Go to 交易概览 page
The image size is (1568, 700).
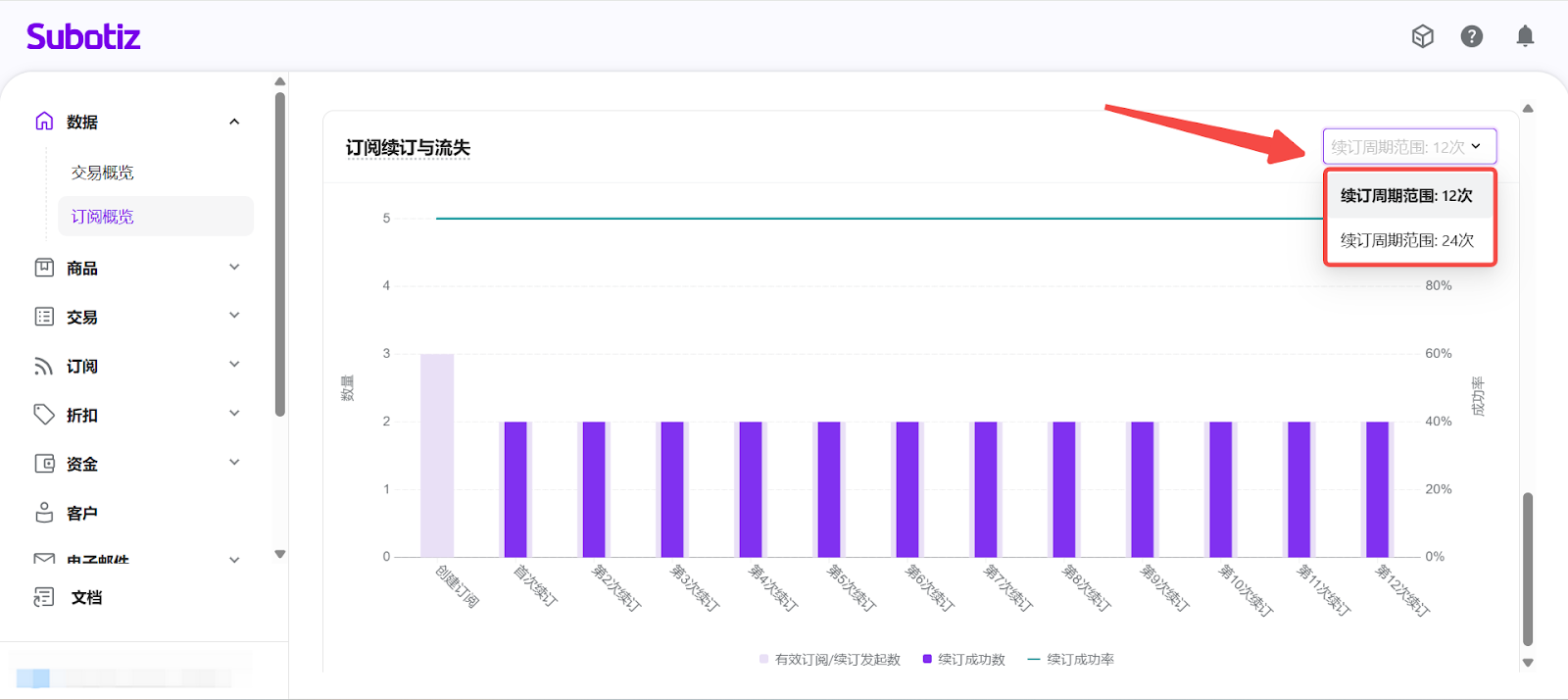point(102,173)
